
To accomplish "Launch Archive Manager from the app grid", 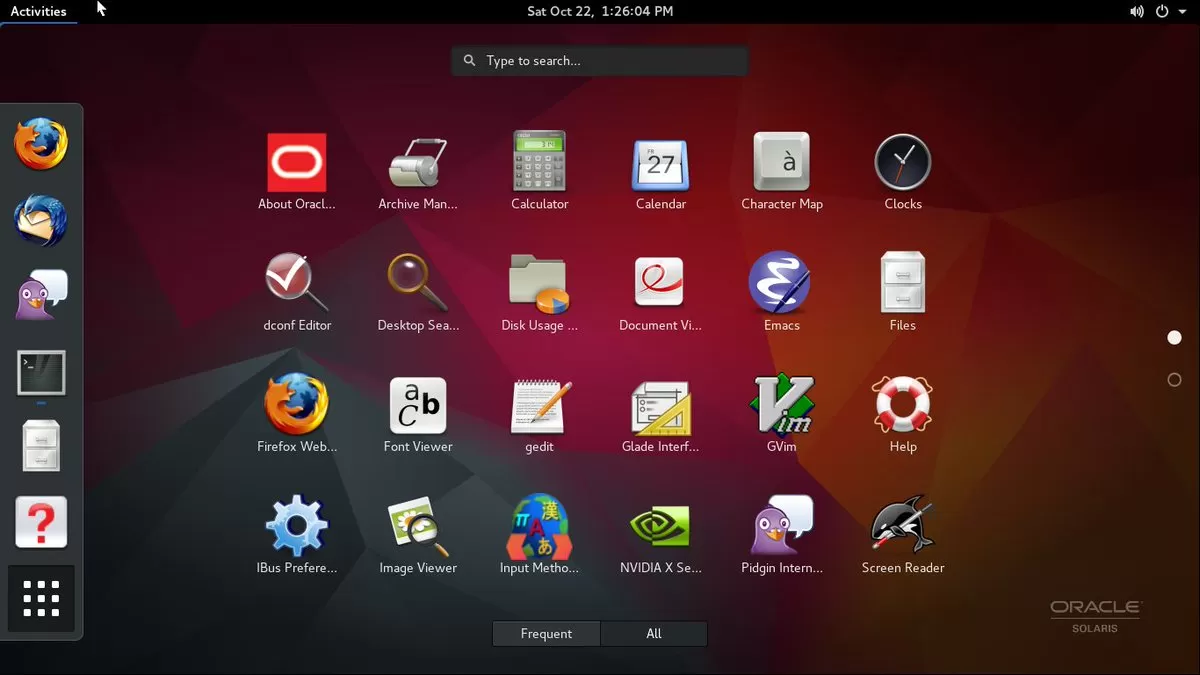I will point(417,163).
